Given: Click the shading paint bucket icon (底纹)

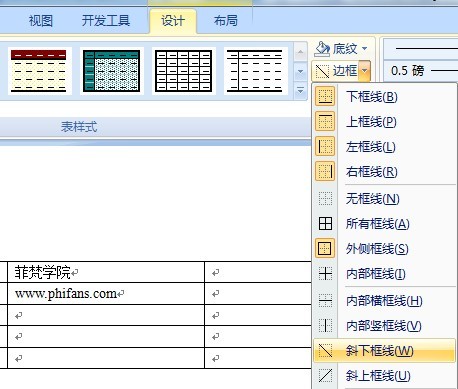Looking at the screenshot, I should 322,49.
